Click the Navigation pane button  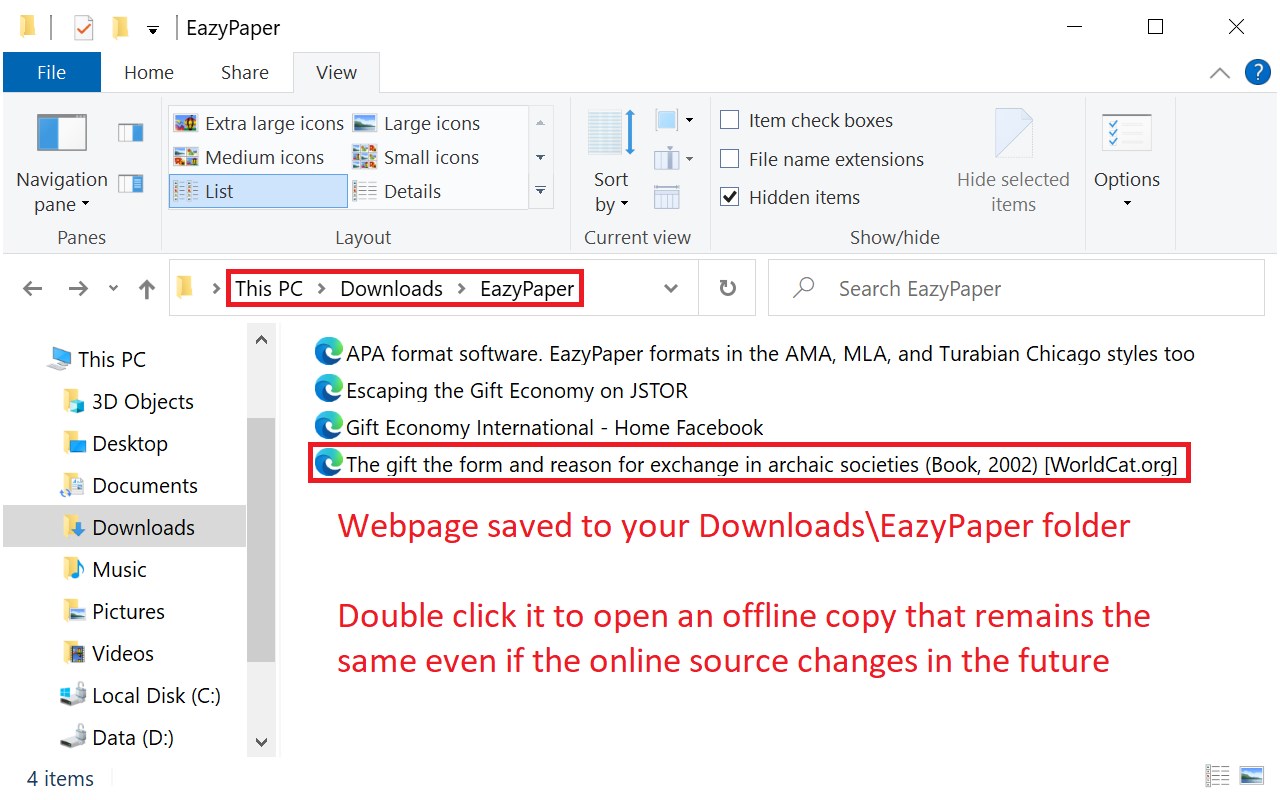tap(62, 162)
